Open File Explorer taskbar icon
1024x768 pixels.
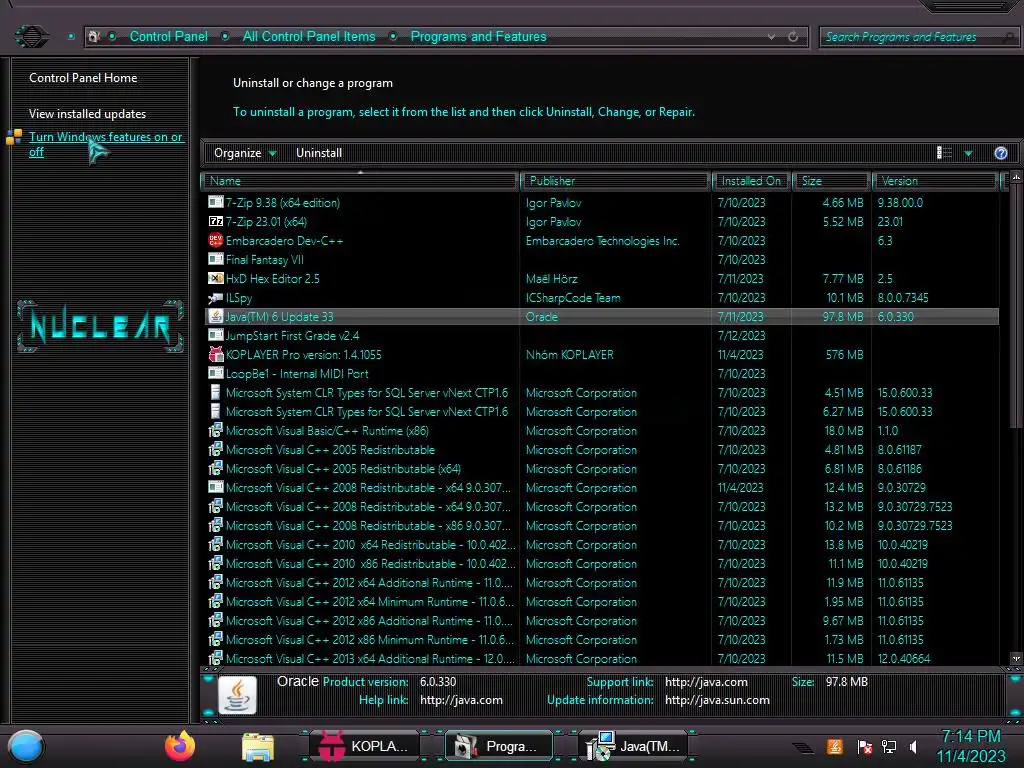tap(258, 746)
